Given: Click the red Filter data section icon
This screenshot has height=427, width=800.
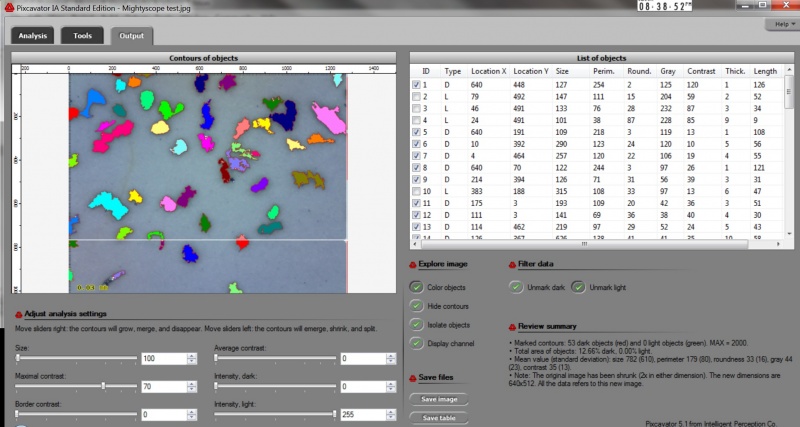Looking at the screenshot, I should [513, 266].
